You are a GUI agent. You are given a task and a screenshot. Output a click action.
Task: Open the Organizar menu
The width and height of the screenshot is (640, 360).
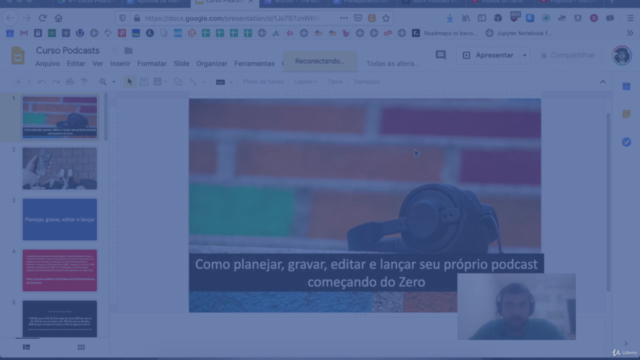click(211, 64)
